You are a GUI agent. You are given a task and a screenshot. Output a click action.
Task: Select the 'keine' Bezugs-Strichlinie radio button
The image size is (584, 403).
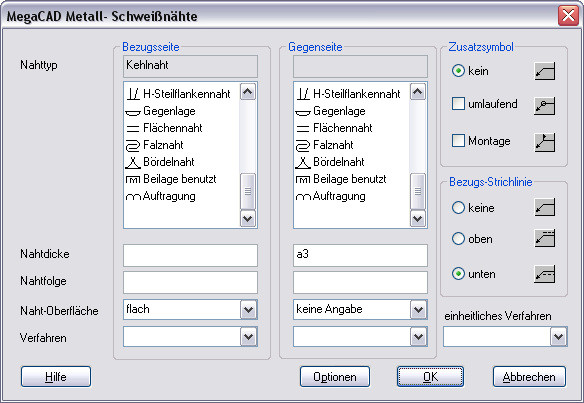point(458,207)
